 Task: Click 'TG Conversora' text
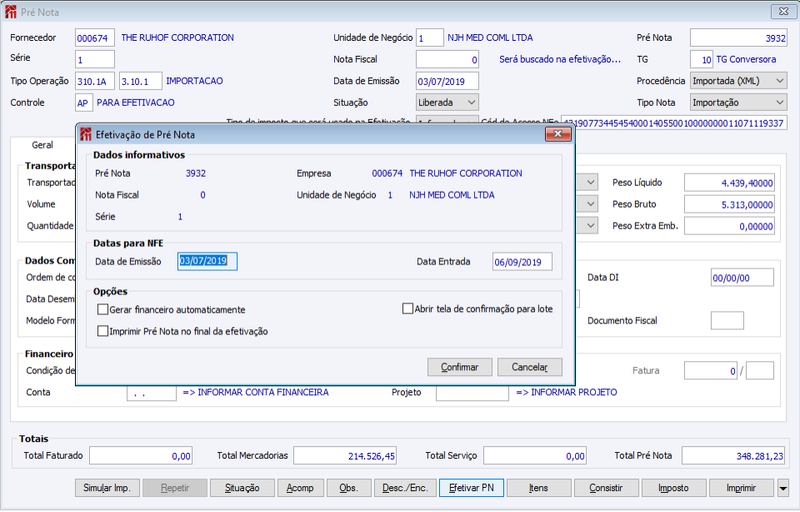(x=746, y=59)
